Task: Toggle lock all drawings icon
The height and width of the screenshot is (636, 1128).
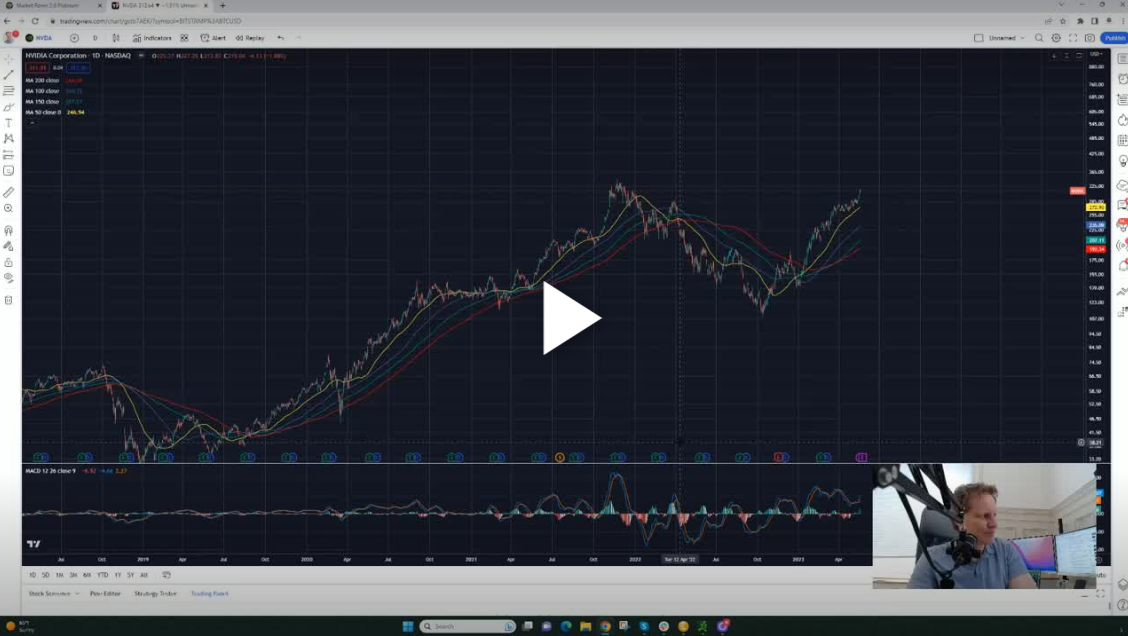Action: 9,263
